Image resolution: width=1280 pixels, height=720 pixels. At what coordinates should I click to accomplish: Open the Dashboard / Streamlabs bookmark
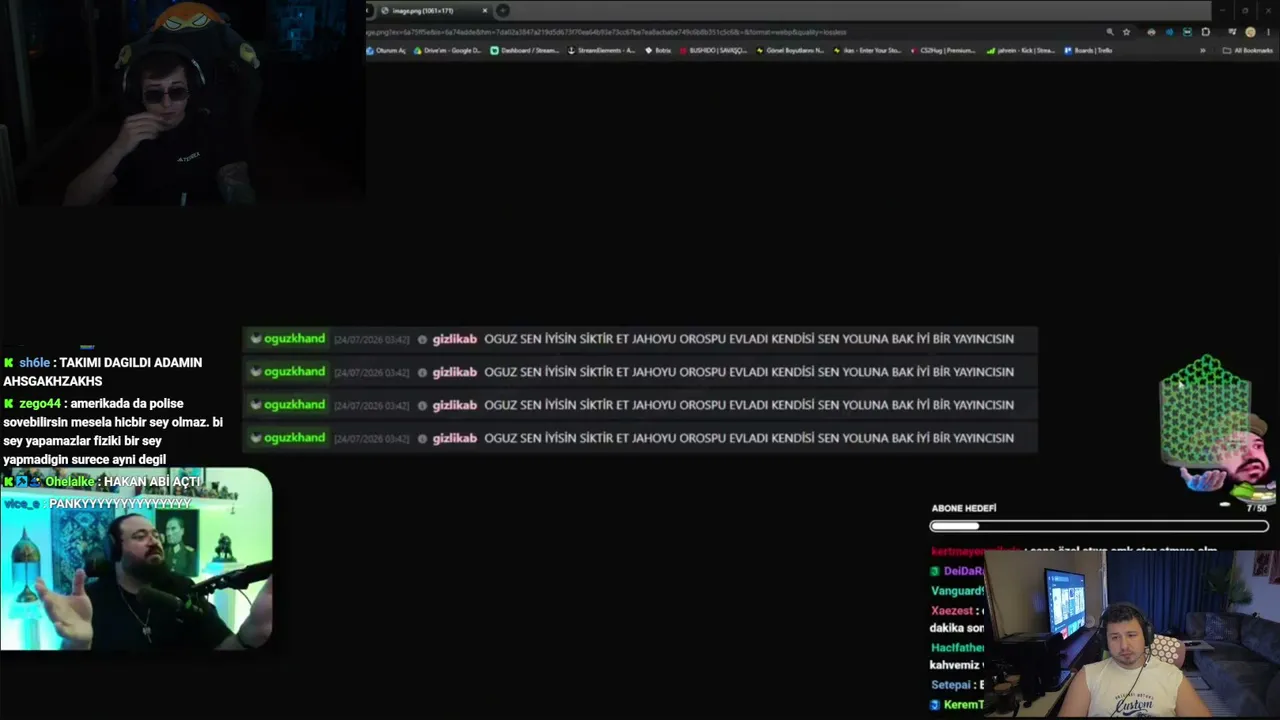point(525,50)
